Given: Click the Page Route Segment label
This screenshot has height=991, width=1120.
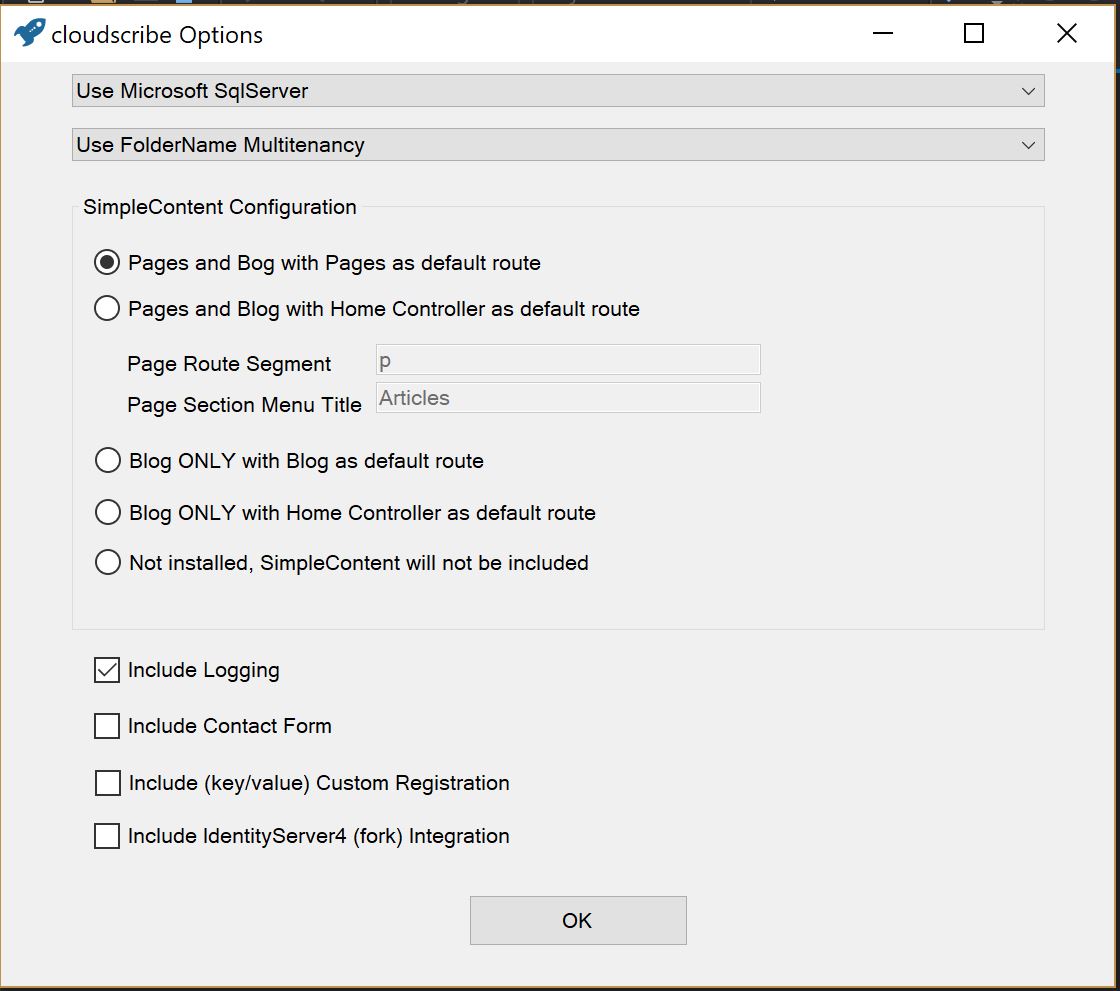Looking at the screenshot, I should tap(229, 364).
